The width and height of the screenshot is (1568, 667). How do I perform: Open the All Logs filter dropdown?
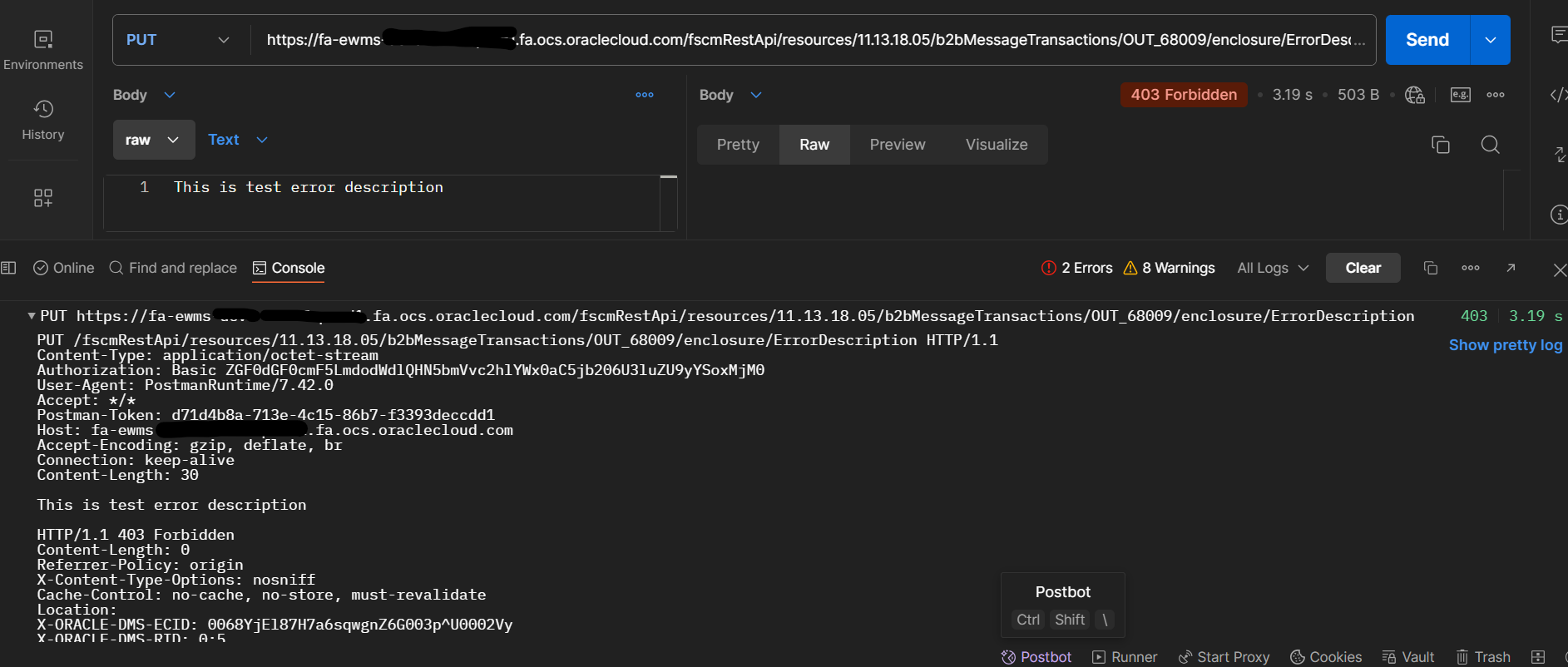click(x=1273, y=268)
